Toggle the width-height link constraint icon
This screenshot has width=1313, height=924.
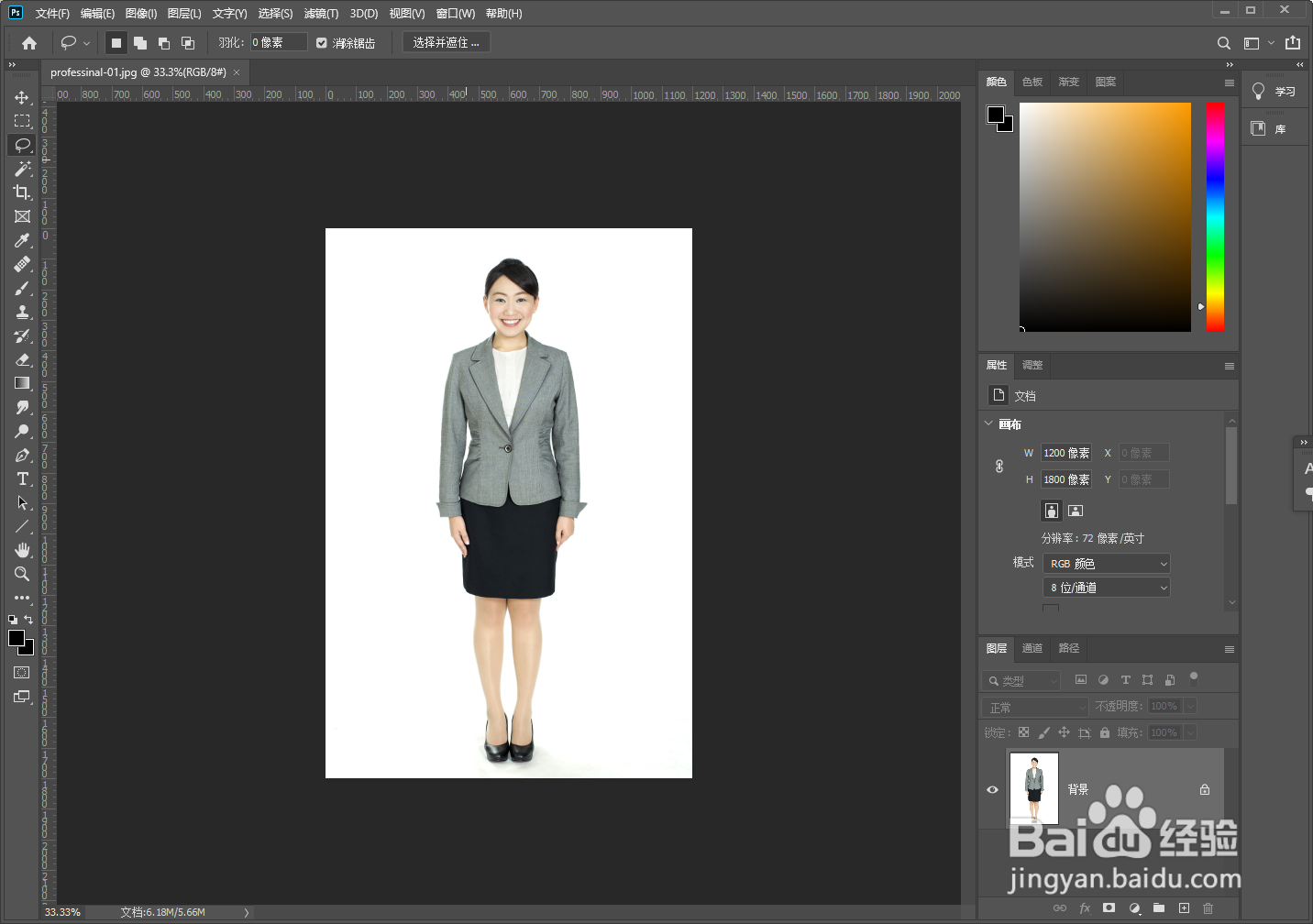tap(999, 467)
